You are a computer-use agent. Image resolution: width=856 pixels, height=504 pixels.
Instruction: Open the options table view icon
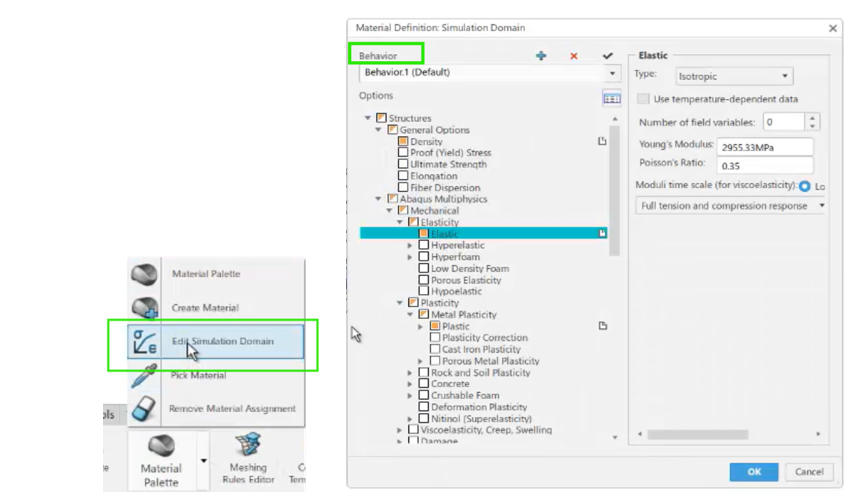[x=611, y=98]
